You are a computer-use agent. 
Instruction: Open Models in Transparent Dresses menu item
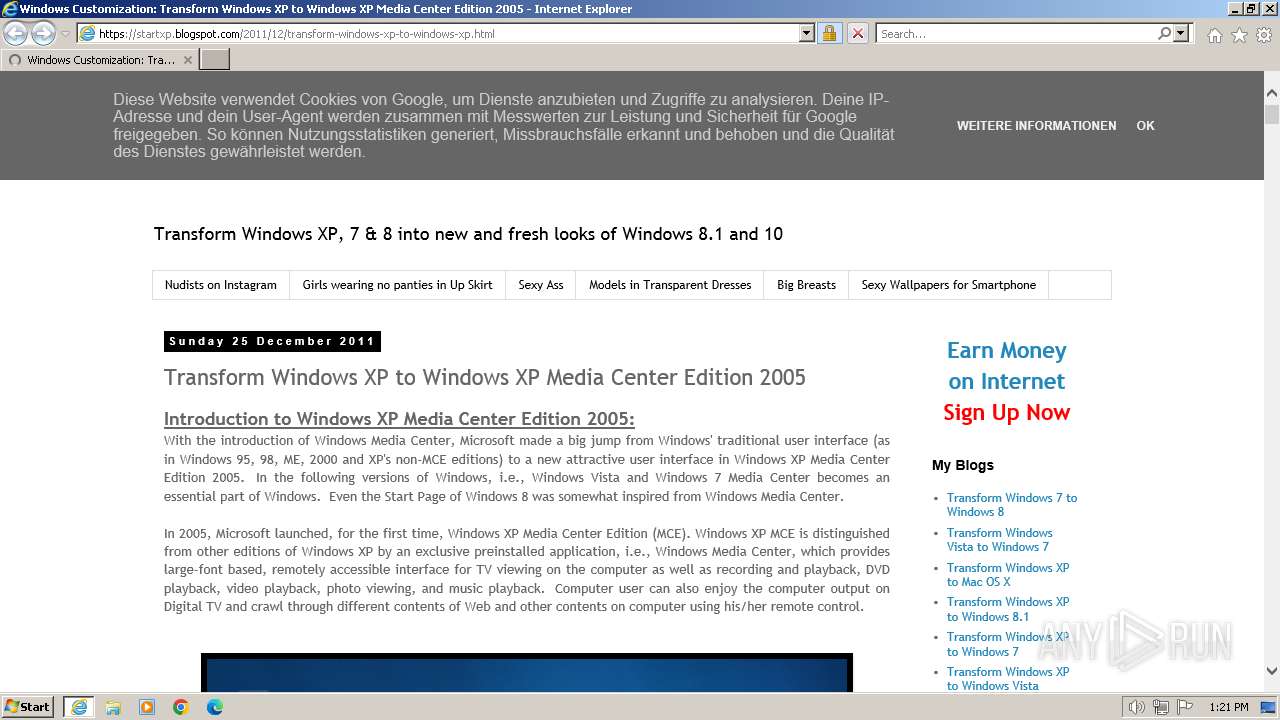670,285
